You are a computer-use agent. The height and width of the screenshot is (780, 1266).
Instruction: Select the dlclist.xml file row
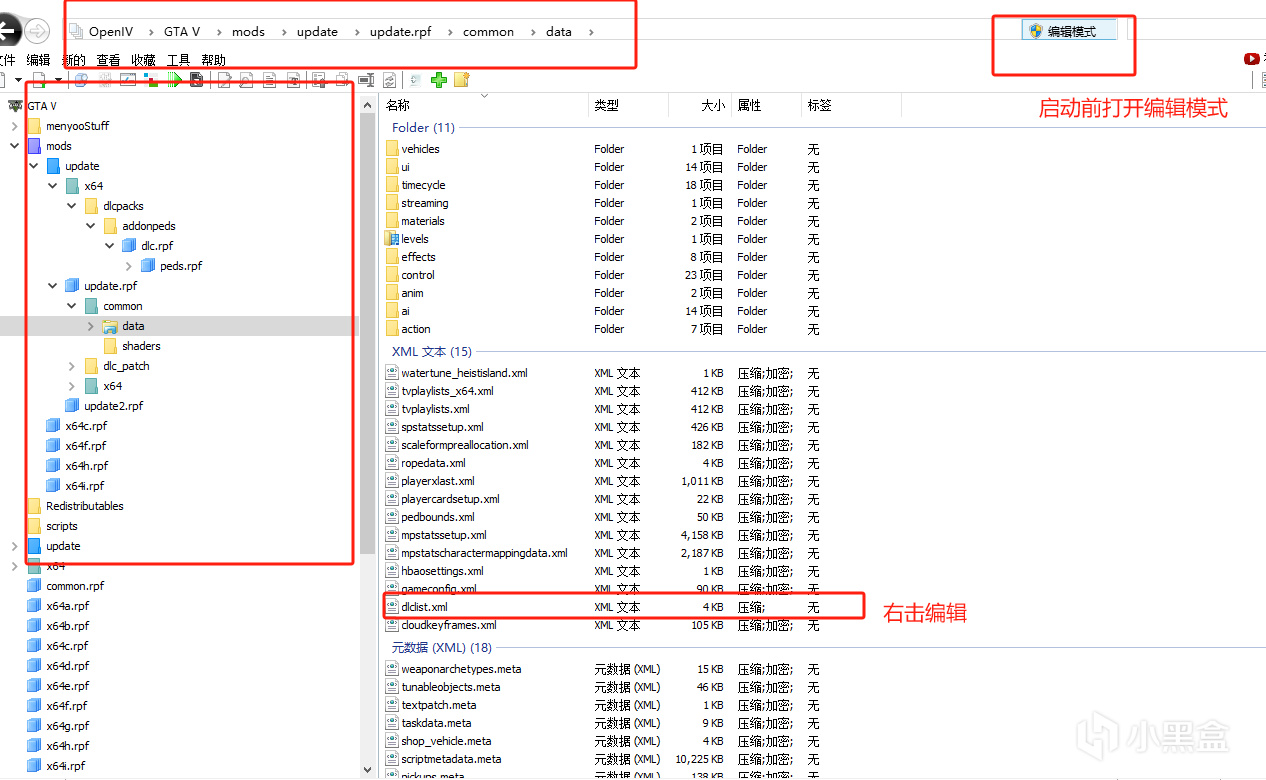(623, 607)
